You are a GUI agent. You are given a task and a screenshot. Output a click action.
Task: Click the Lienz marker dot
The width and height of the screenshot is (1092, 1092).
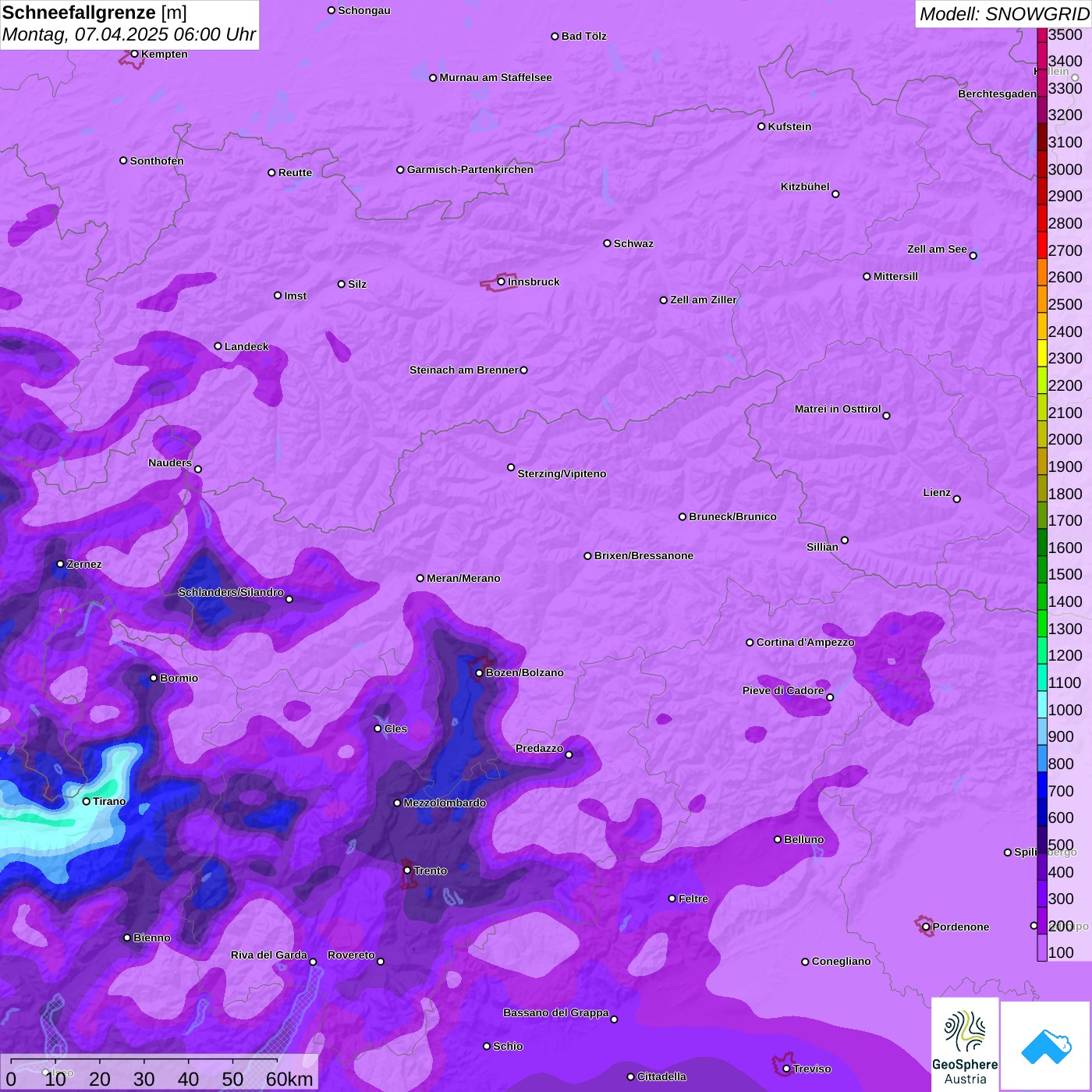click(957, 499)
